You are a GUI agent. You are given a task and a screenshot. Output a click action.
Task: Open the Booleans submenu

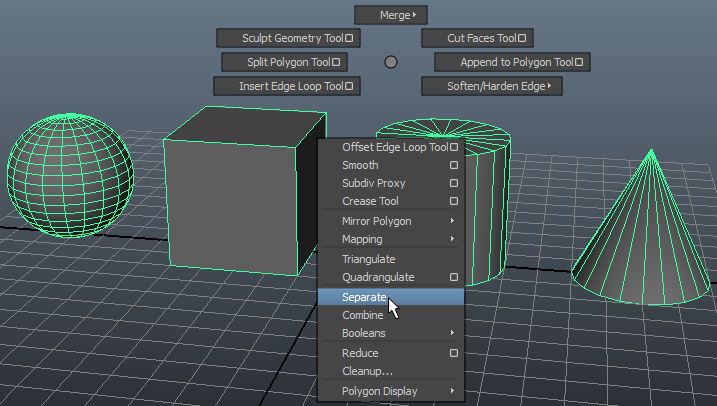click(390, 333)
